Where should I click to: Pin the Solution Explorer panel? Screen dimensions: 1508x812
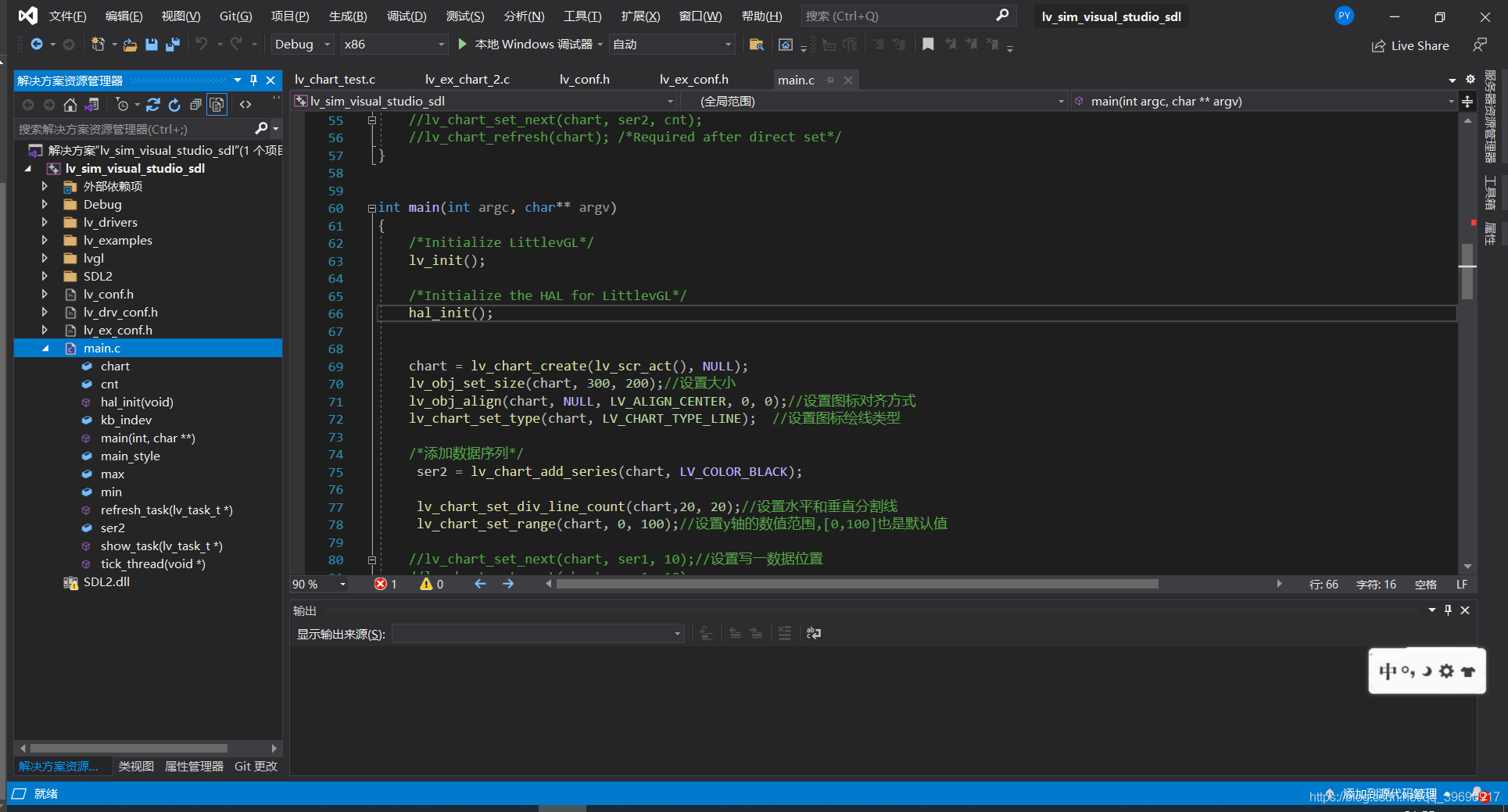click(253, 80)
